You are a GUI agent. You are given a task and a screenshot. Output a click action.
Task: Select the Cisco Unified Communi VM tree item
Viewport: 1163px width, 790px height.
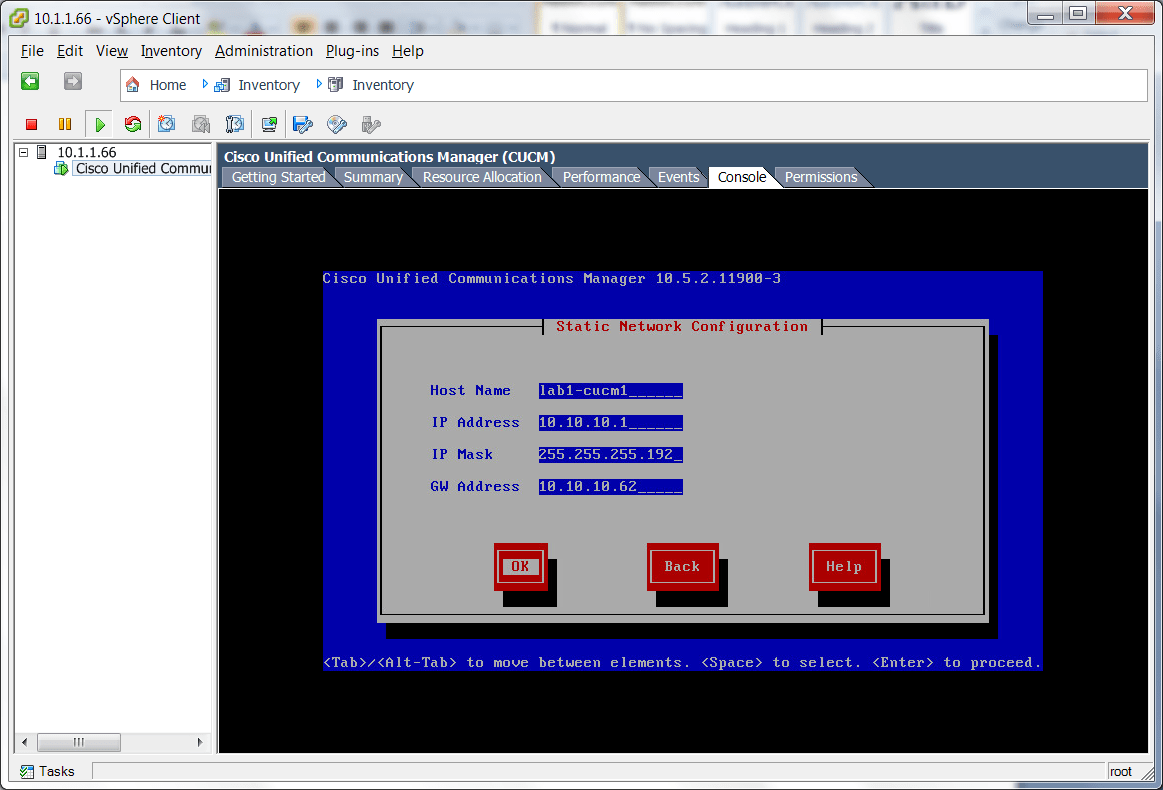pos(143,168)
